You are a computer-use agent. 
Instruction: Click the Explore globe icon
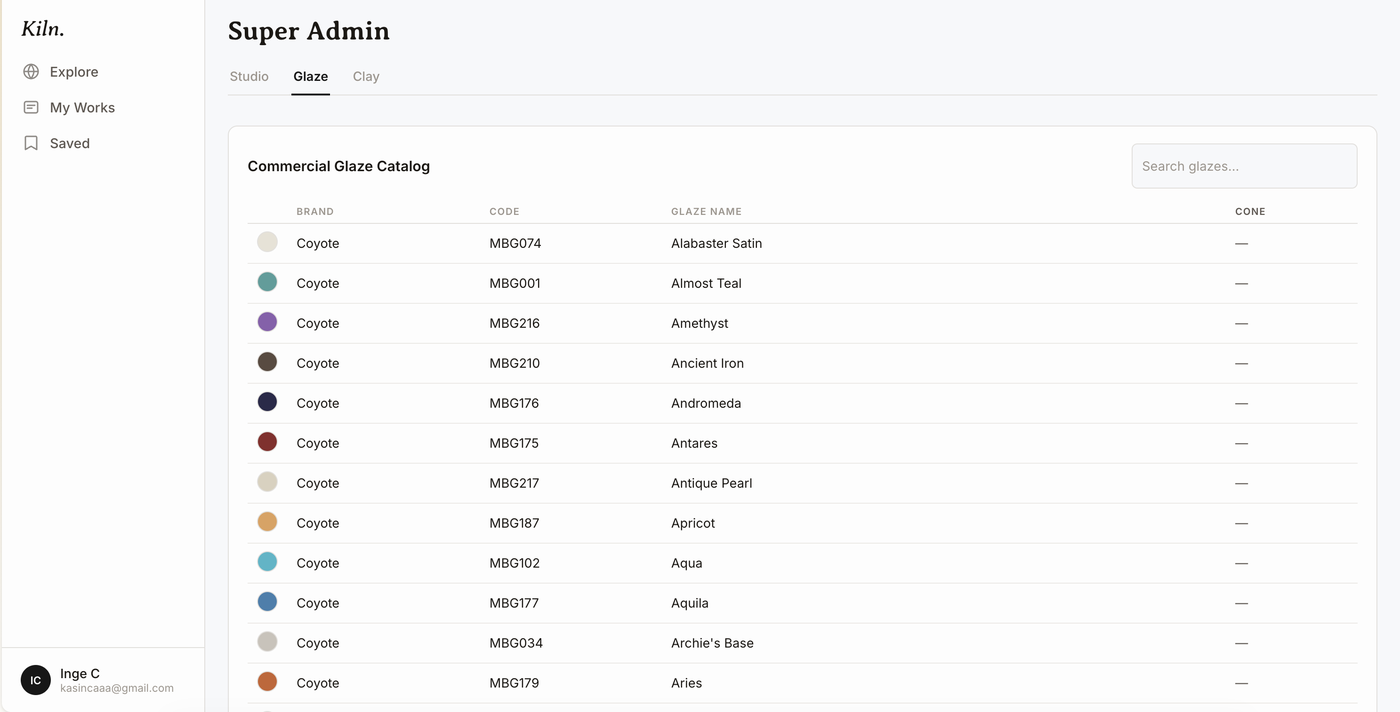coord(31,72)
